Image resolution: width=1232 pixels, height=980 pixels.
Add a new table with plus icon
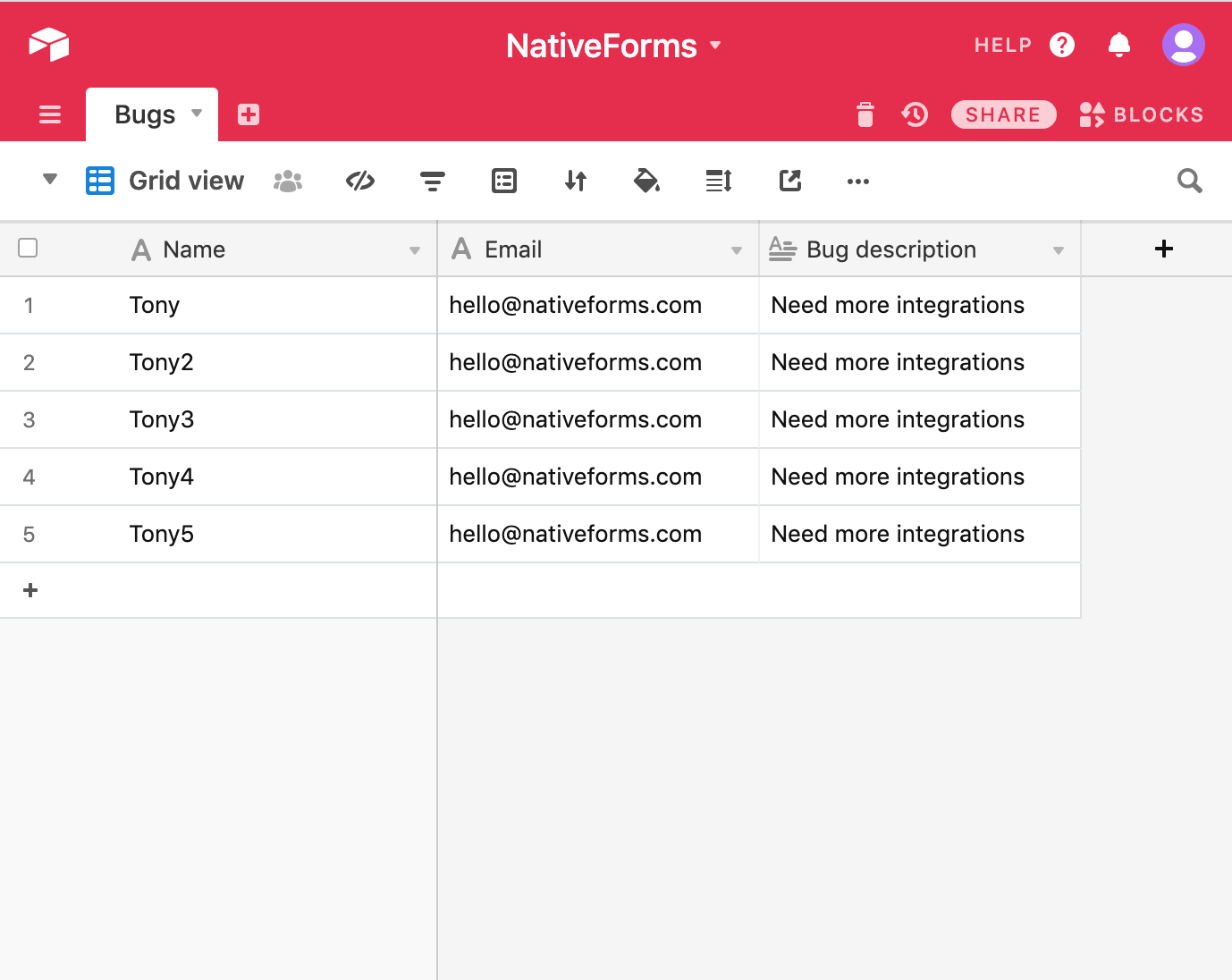249,114
